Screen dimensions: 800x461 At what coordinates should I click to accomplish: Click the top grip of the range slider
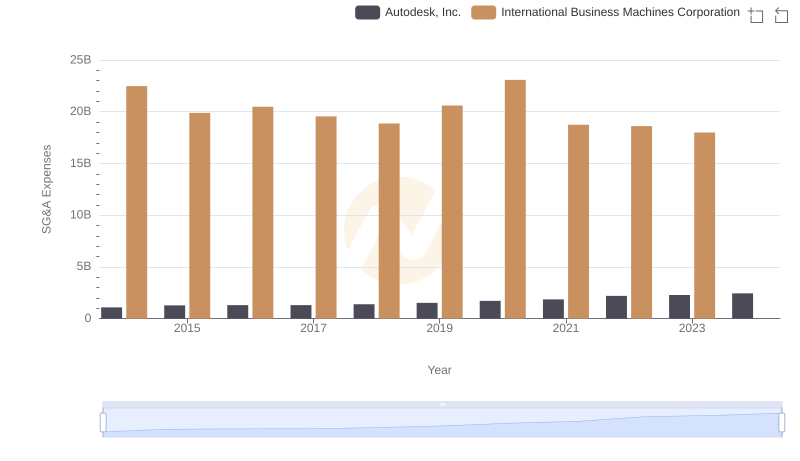(442, 404)
